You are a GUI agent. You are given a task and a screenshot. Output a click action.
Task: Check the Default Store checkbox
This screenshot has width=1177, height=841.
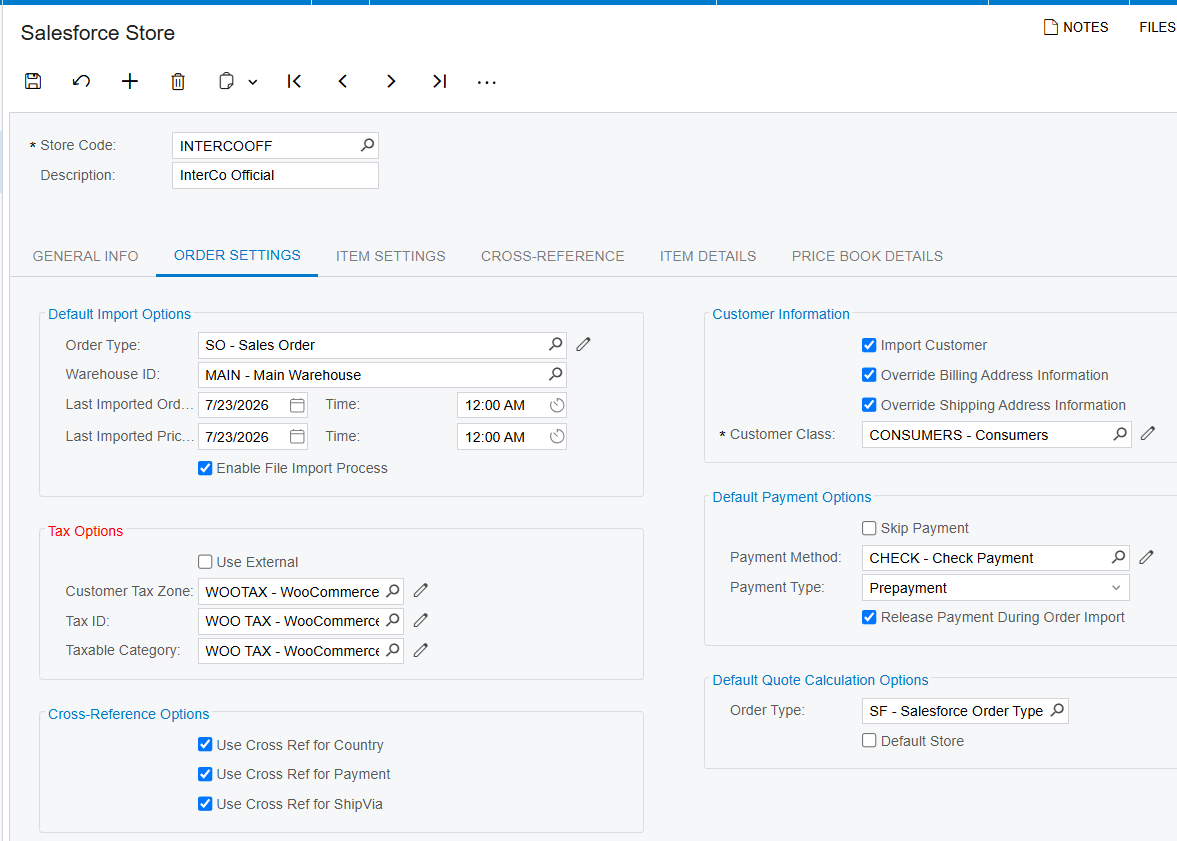coord(869,740)
